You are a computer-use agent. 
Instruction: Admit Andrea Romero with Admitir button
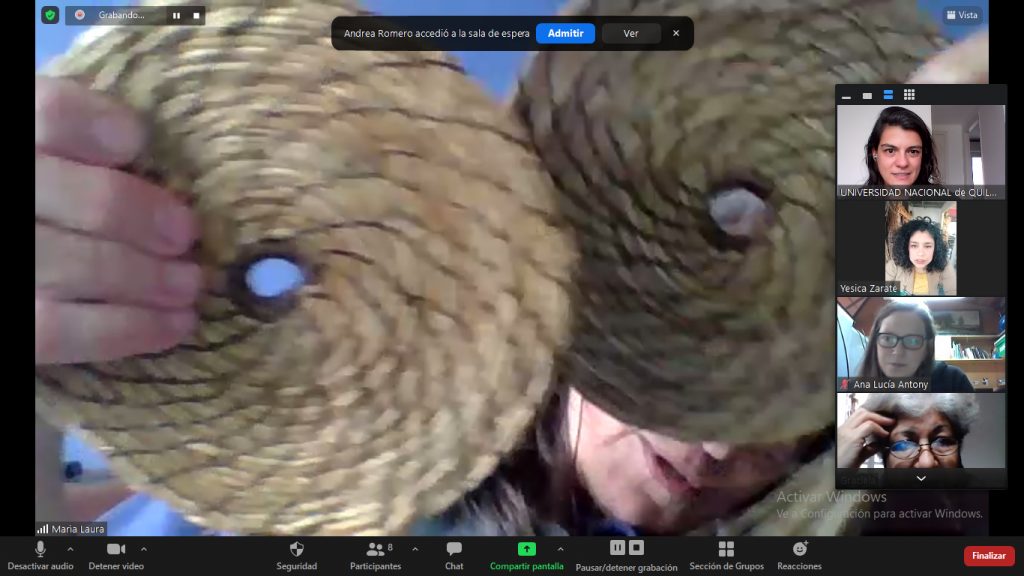click(x=565, y=33)
